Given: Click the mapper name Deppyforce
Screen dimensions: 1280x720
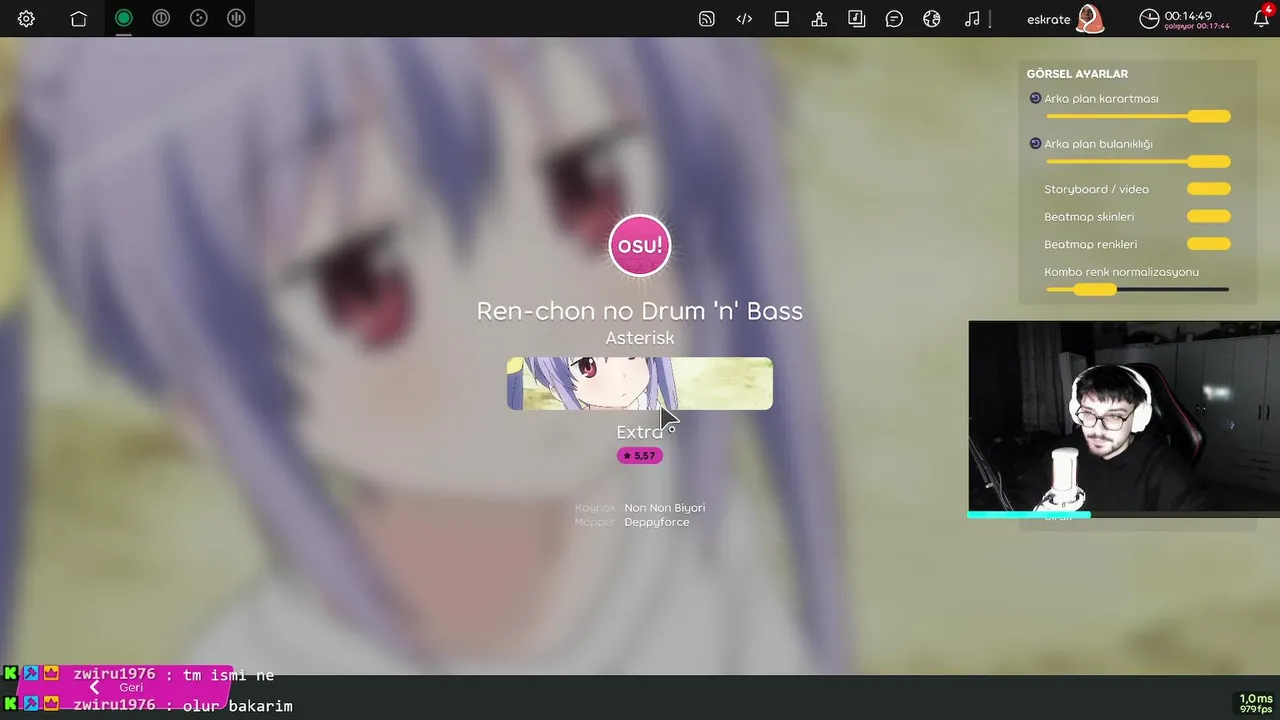Looking at the screenshot, I should pos(657,522).
